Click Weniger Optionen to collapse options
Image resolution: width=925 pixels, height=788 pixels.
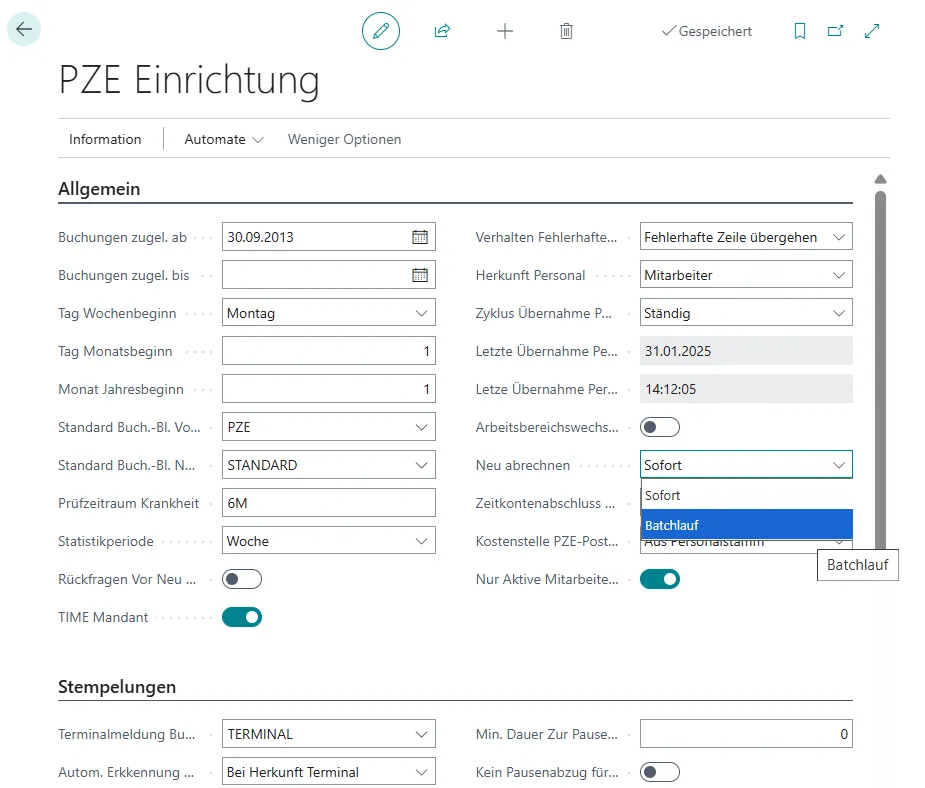pos(343,139)
